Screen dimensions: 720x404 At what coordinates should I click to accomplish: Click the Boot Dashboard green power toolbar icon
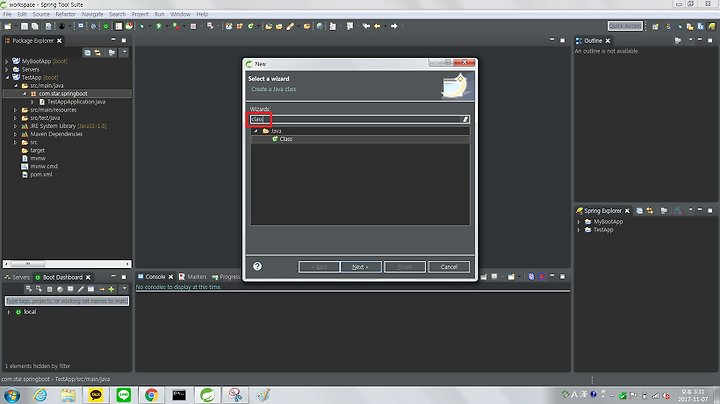(106, 26)
